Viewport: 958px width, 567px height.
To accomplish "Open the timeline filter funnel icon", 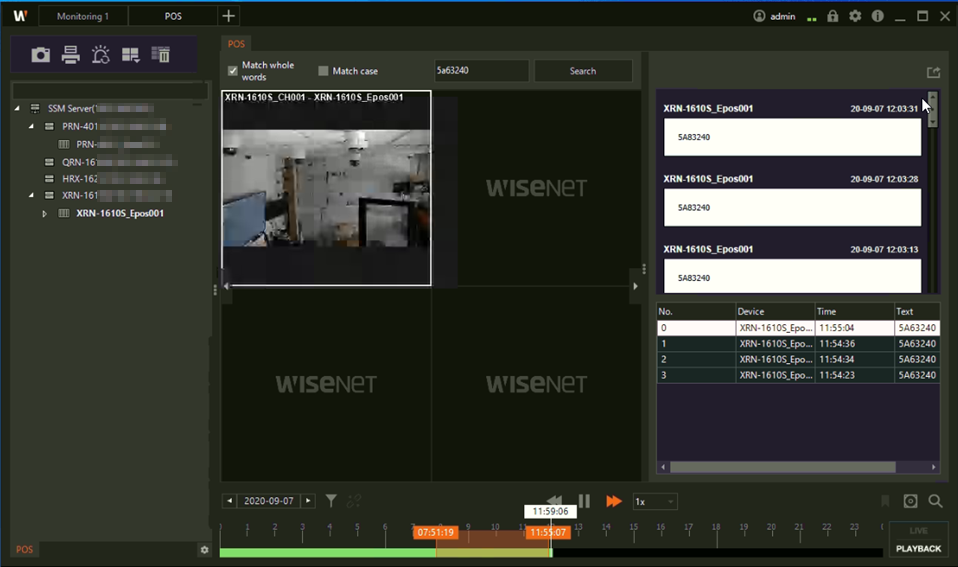I will tap(331, 501).
